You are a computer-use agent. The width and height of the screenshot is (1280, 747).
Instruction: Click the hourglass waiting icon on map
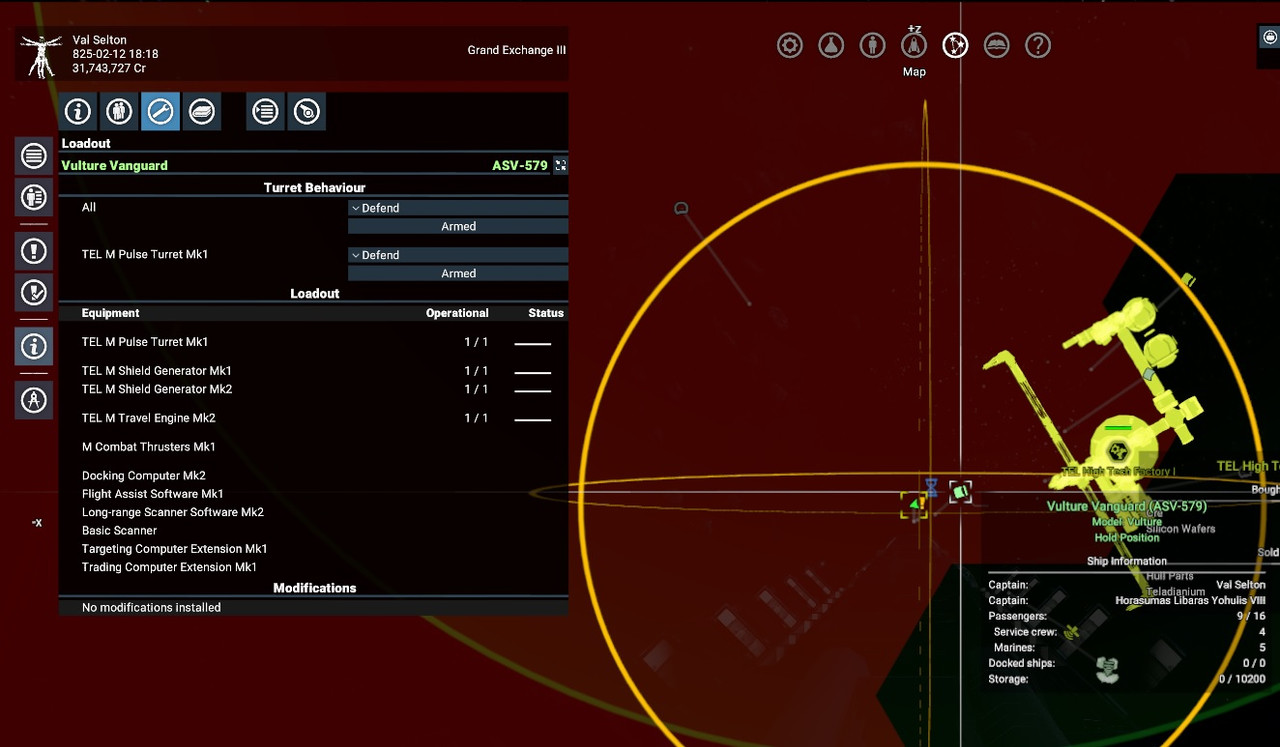point(931,487)
